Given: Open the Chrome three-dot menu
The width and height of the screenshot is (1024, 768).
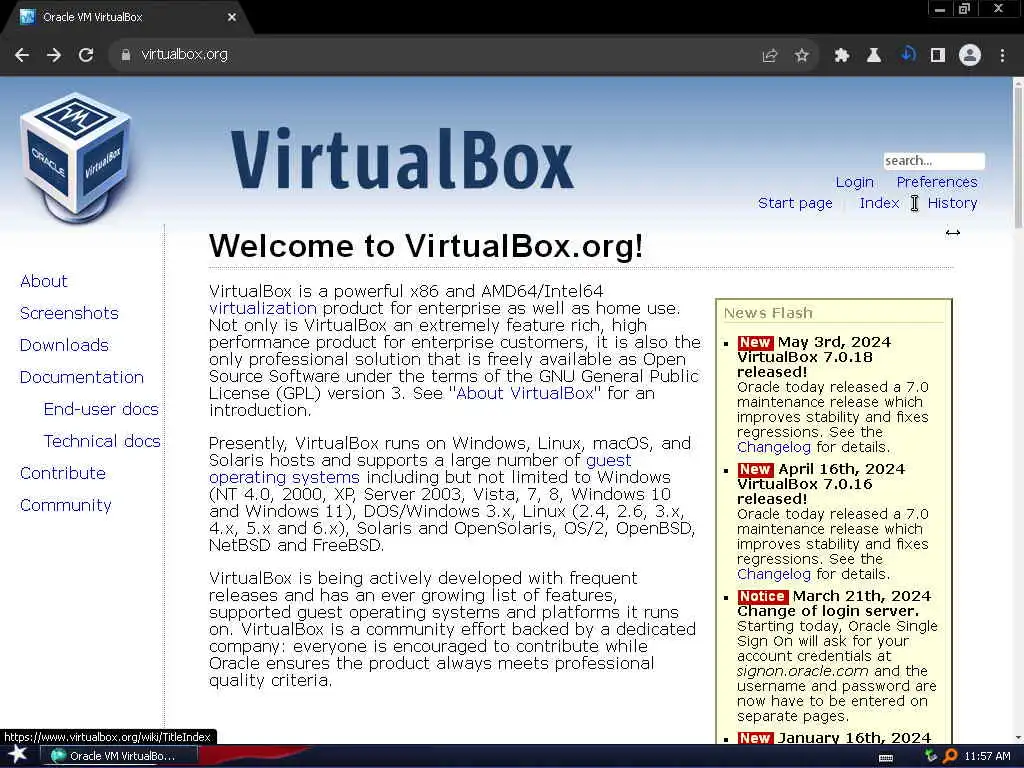Looking at the screenshot, I should coord(1002,56).
